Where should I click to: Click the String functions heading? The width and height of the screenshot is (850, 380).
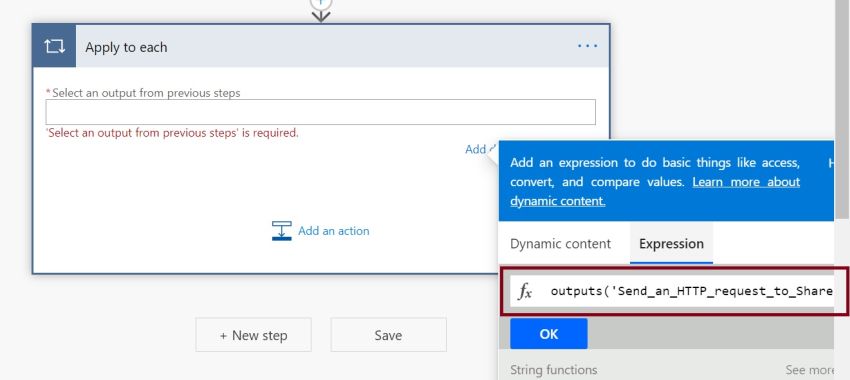(x=553, y=370)
